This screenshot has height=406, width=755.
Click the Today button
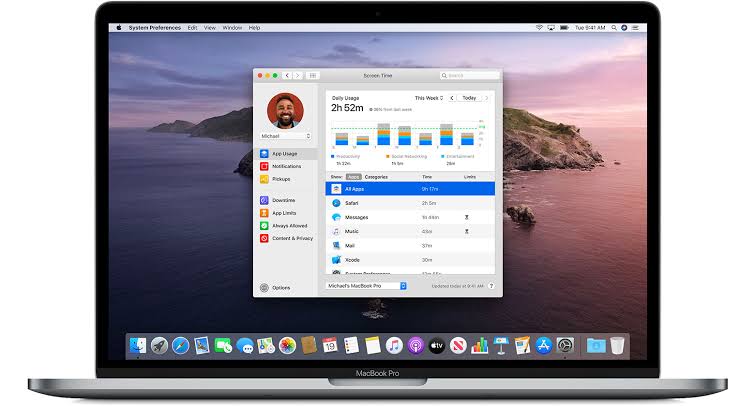pyautogui.click(x=469, y=98)
